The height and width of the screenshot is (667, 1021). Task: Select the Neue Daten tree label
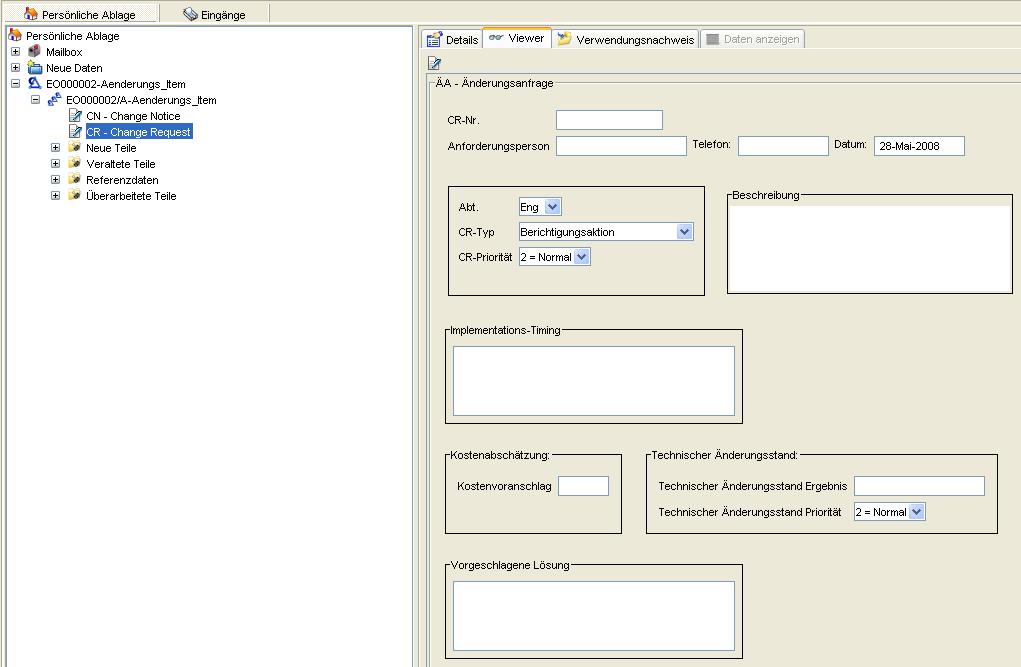[74, 68]
